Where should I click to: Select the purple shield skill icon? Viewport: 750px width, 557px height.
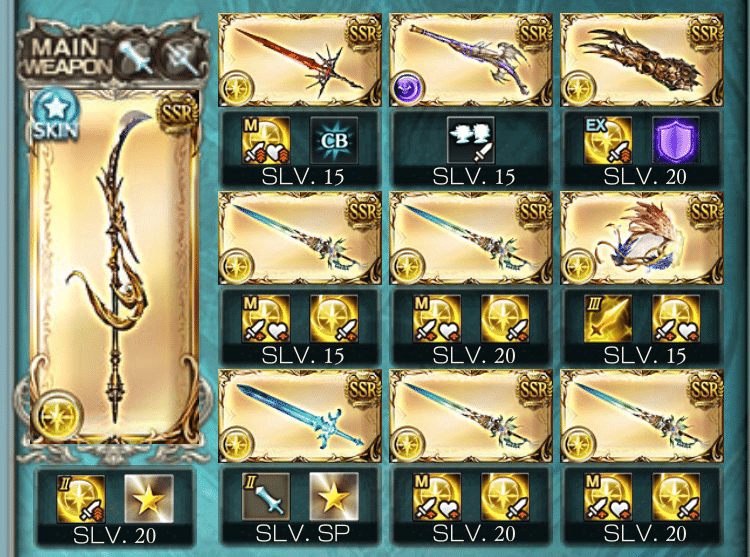click(675, 141)
